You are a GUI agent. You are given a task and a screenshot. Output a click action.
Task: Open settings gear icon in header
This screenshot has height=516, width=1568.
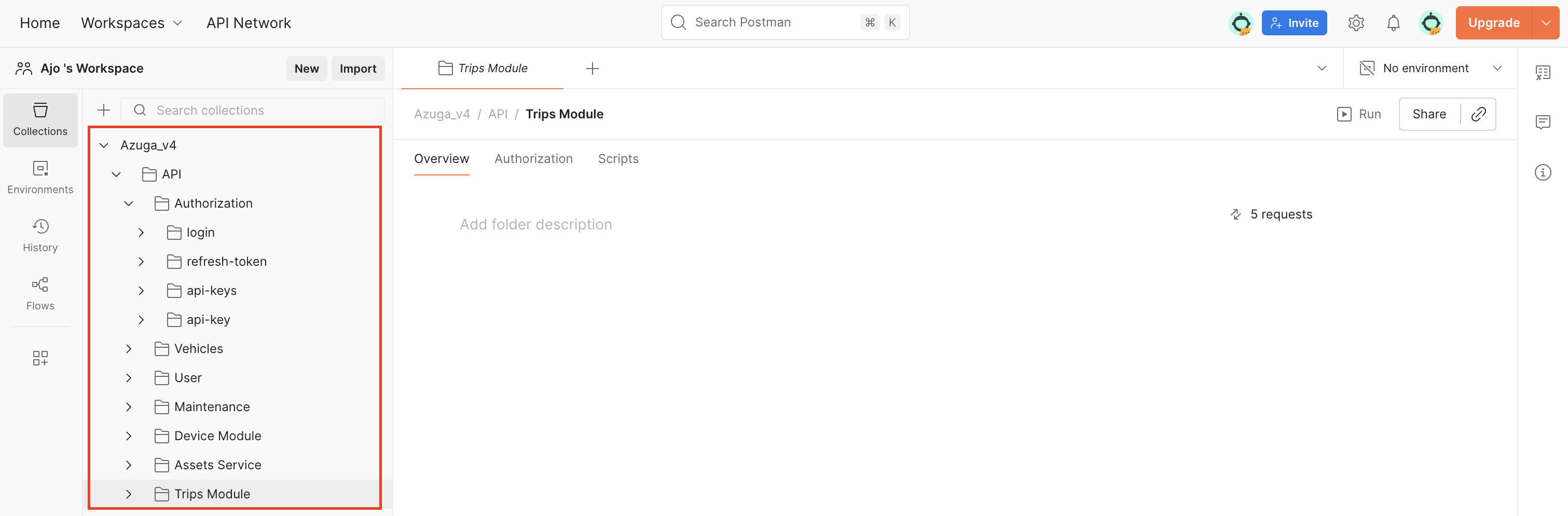(x=1356, y=23)
